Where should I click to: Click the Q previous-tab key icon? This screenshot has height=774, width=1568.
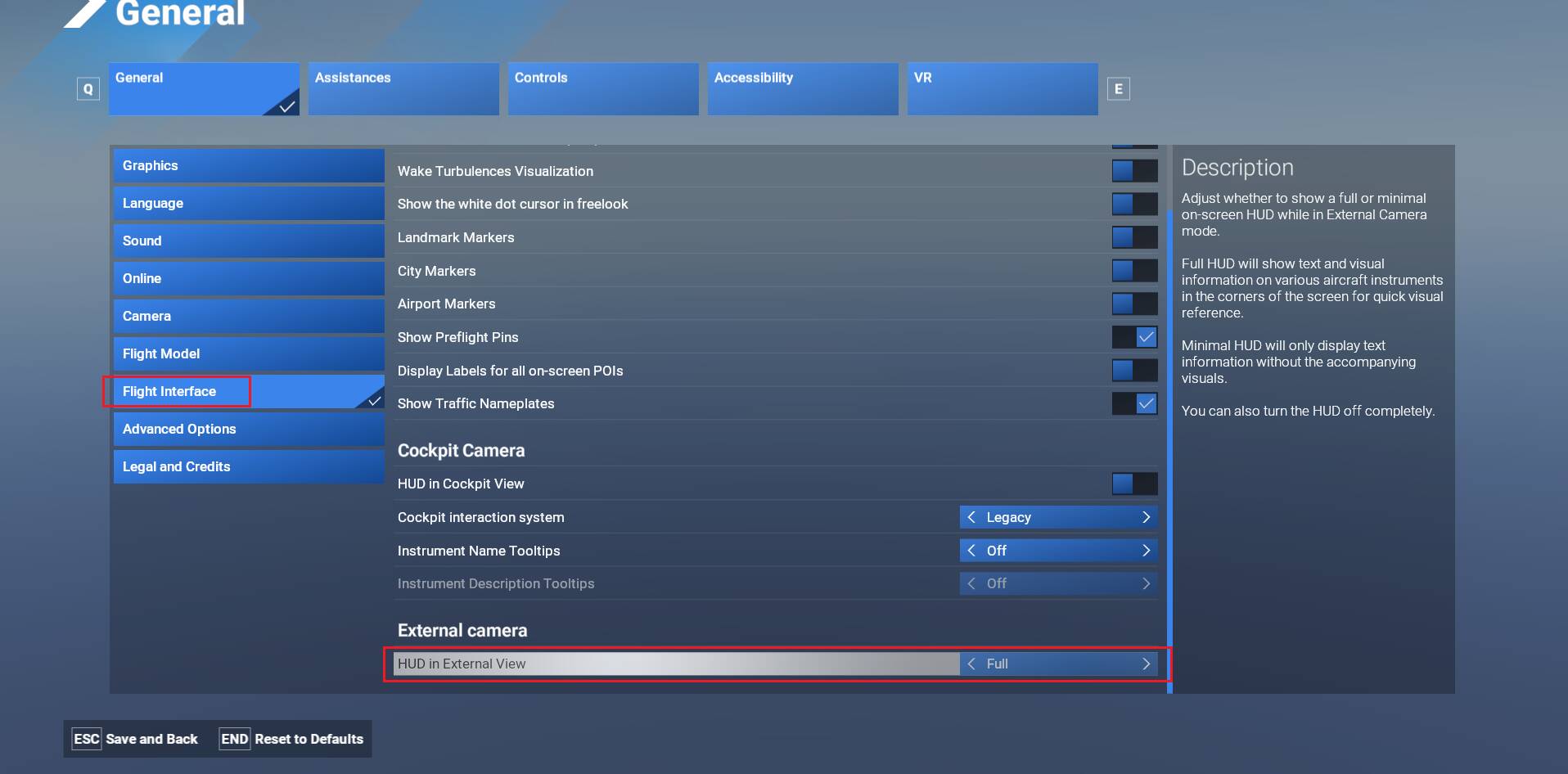(x=88, y=89)
